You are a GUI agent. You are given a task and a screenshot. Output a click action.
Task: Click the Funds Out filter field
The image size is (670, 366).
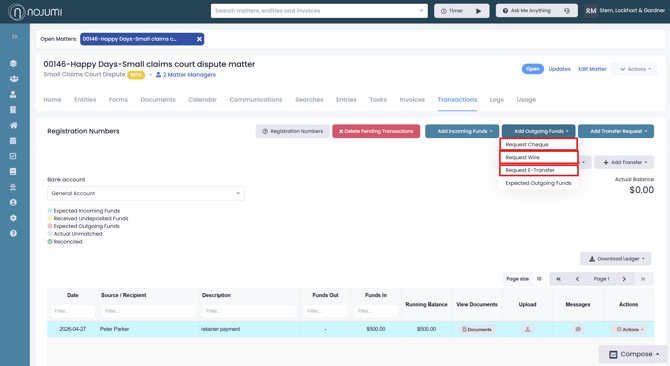coord(325,311)
